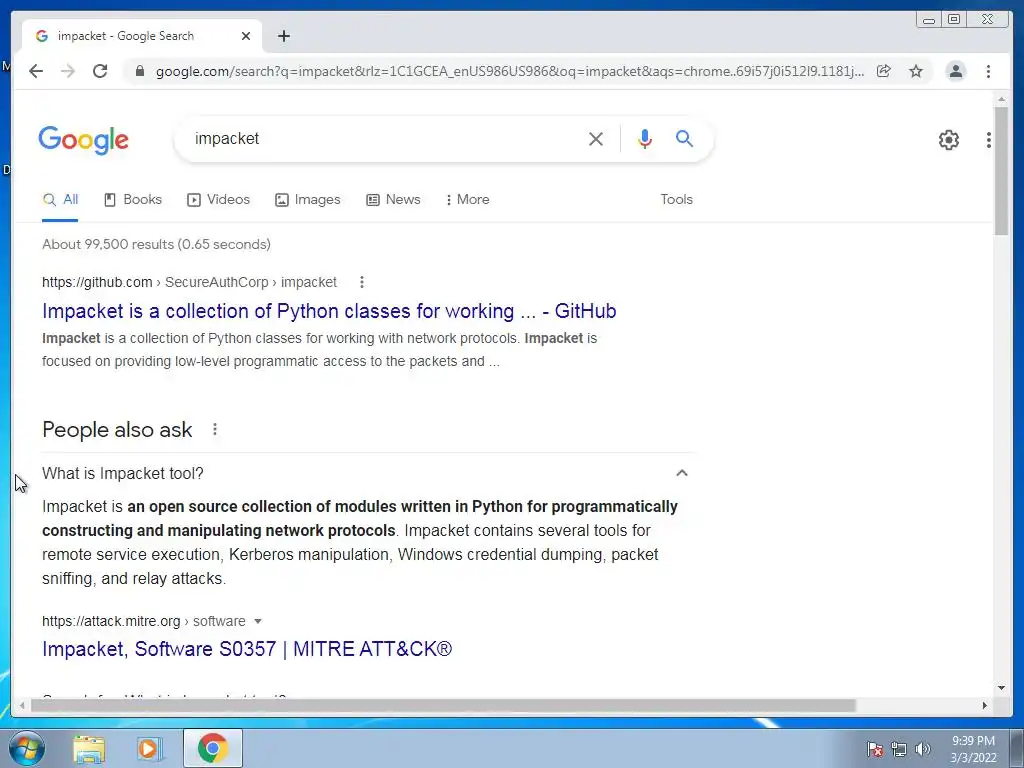Open Chrome's three-dot menu
The height and width of the screenshot is (768, 1024).
coord(988,71)
